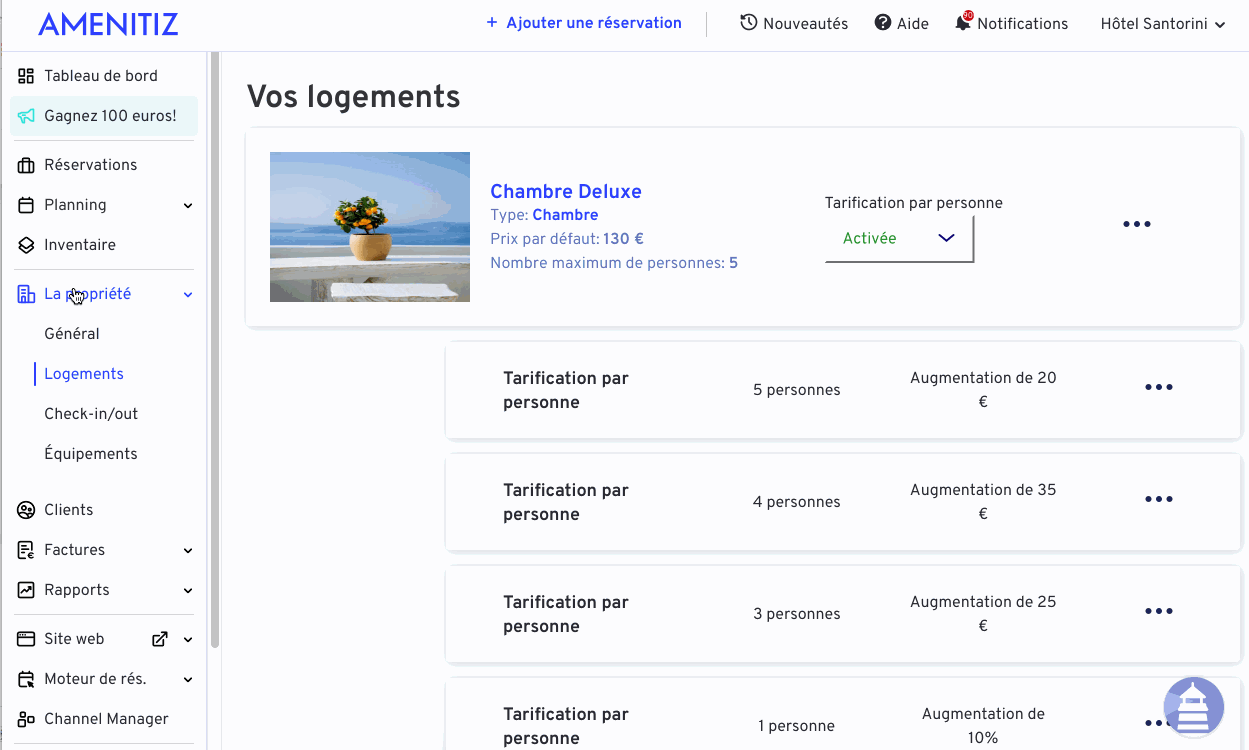
Task: Click the Channel Manager icon
Action: coord(26,719)
